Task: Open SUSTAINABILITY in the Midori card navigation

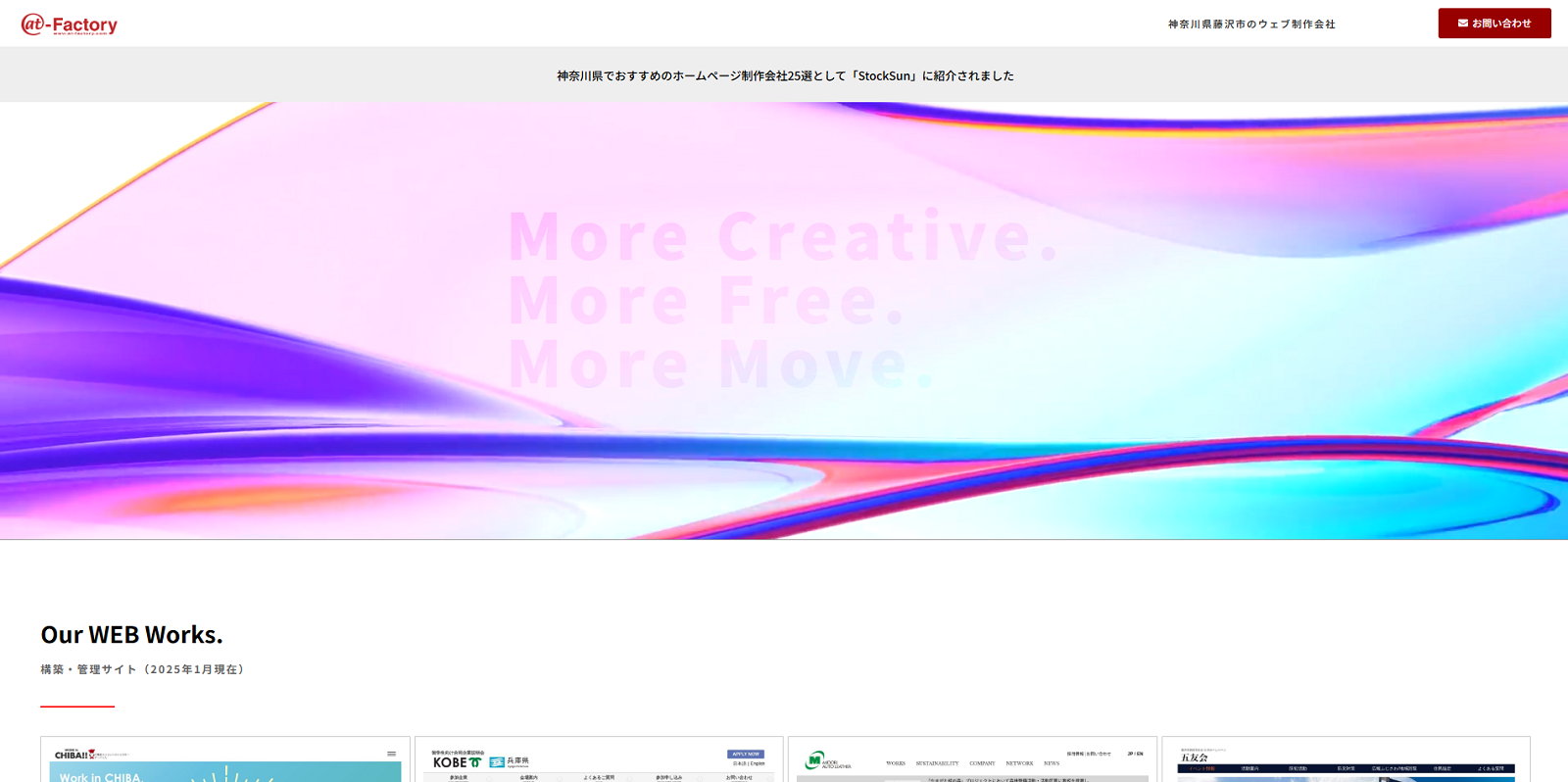Action: tap(937, 763)
